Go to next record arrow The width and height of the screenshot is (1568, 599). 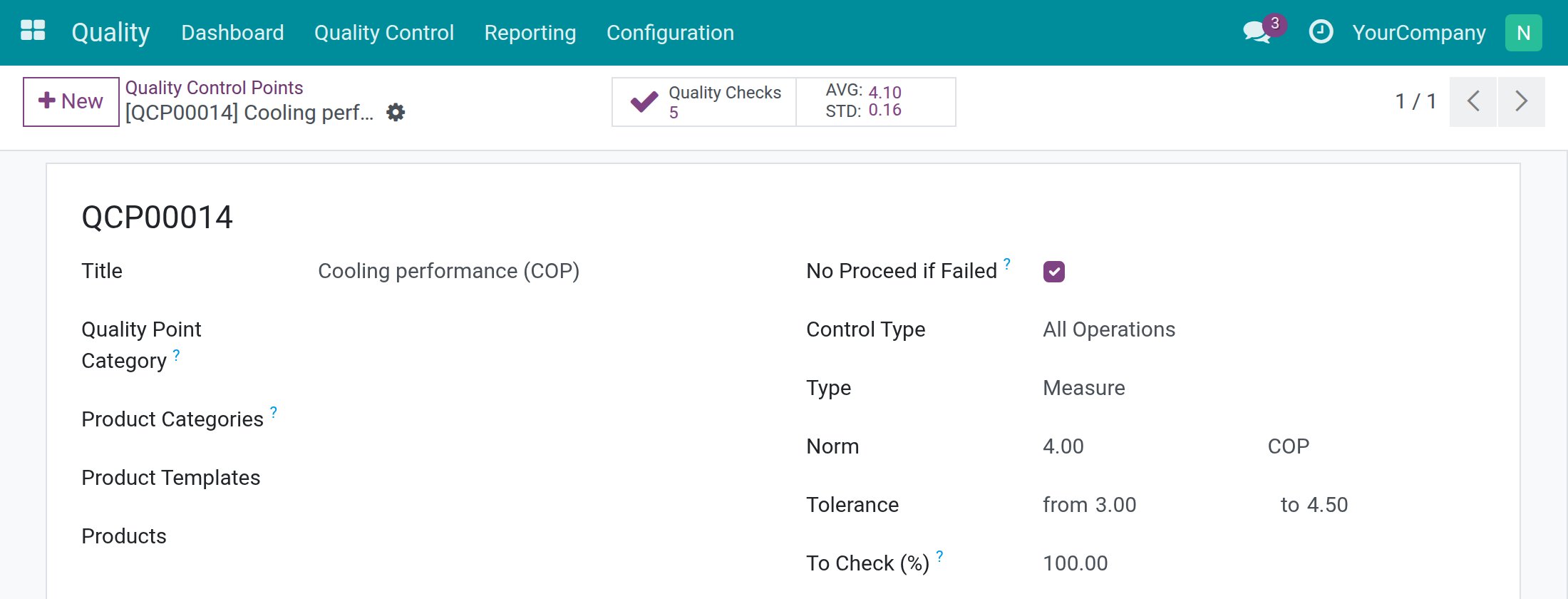click(x=1522, y=101)
